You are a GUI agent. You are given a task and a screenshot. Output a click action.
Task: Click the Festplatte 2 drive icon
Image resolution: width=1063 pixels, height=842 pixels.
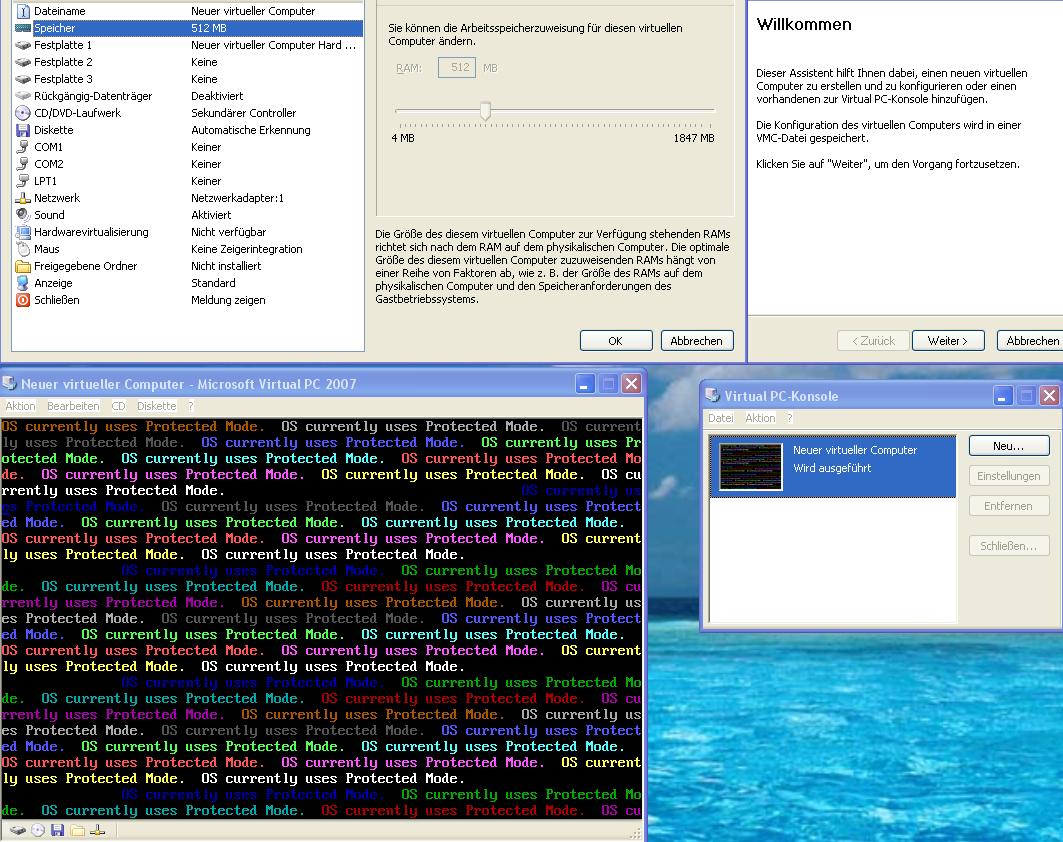point(23,62)
